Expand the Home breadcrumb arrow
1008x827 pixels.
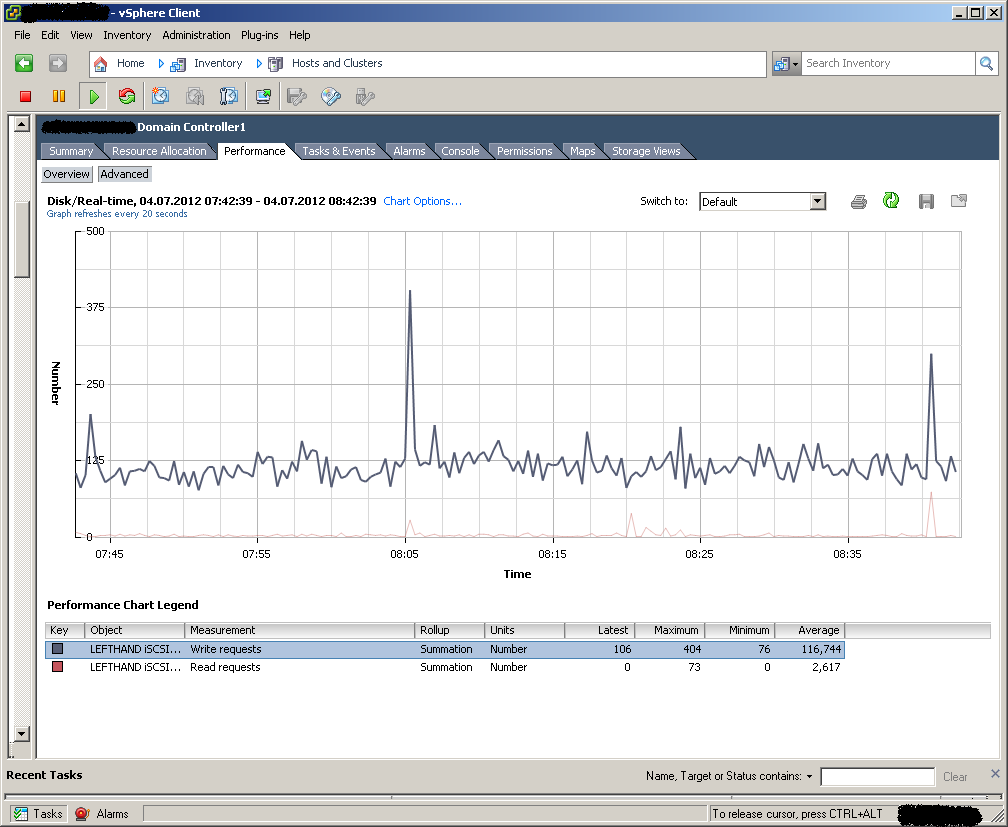[161, 64]
